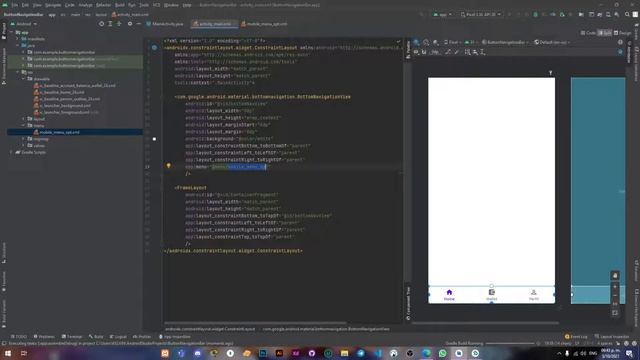The width and height of the screenshot is (640, 360).
Task: Open the Layout Inspector
Action: click(611, 337)
